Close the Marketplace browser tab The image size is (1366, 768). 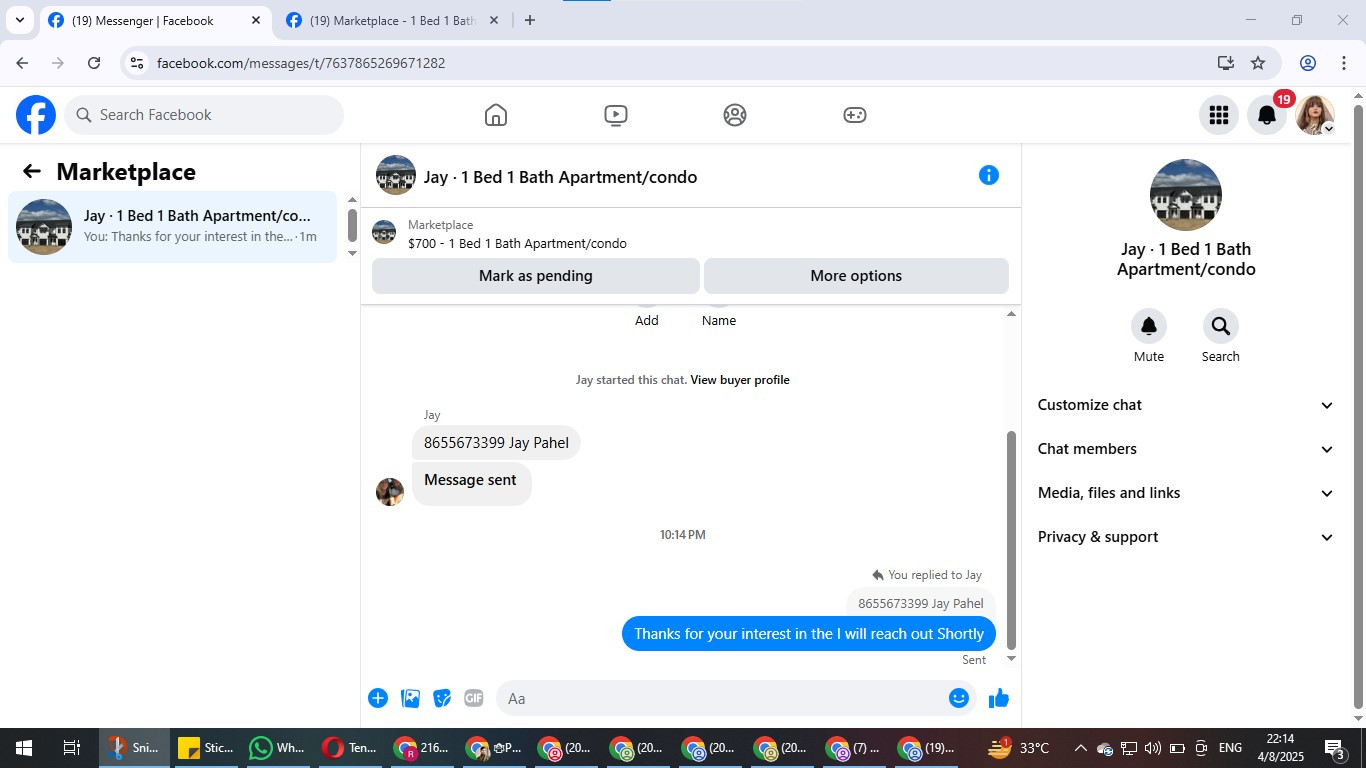493,20
